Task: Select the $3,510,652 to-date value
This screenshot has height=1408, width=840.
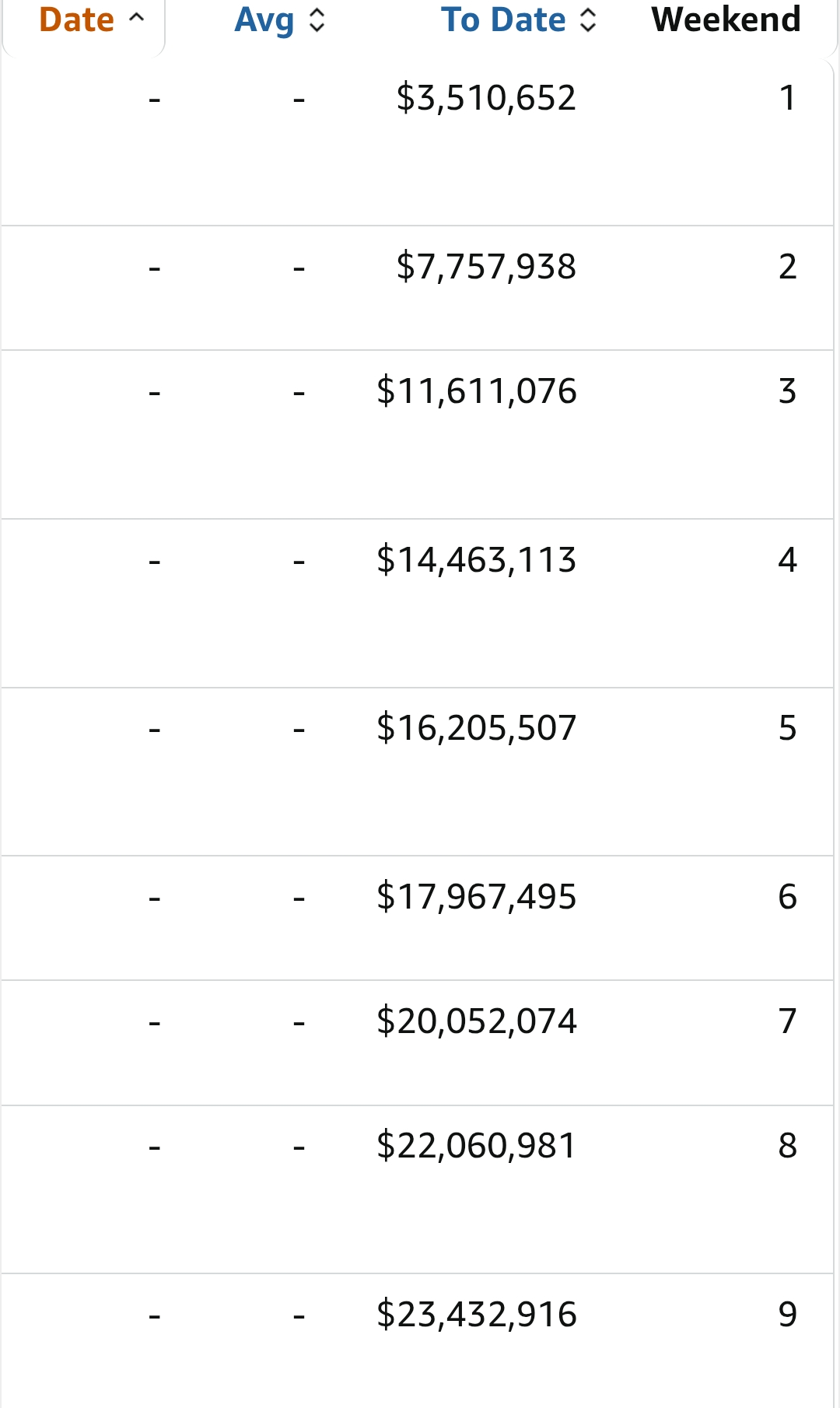Action: (486, 98)
